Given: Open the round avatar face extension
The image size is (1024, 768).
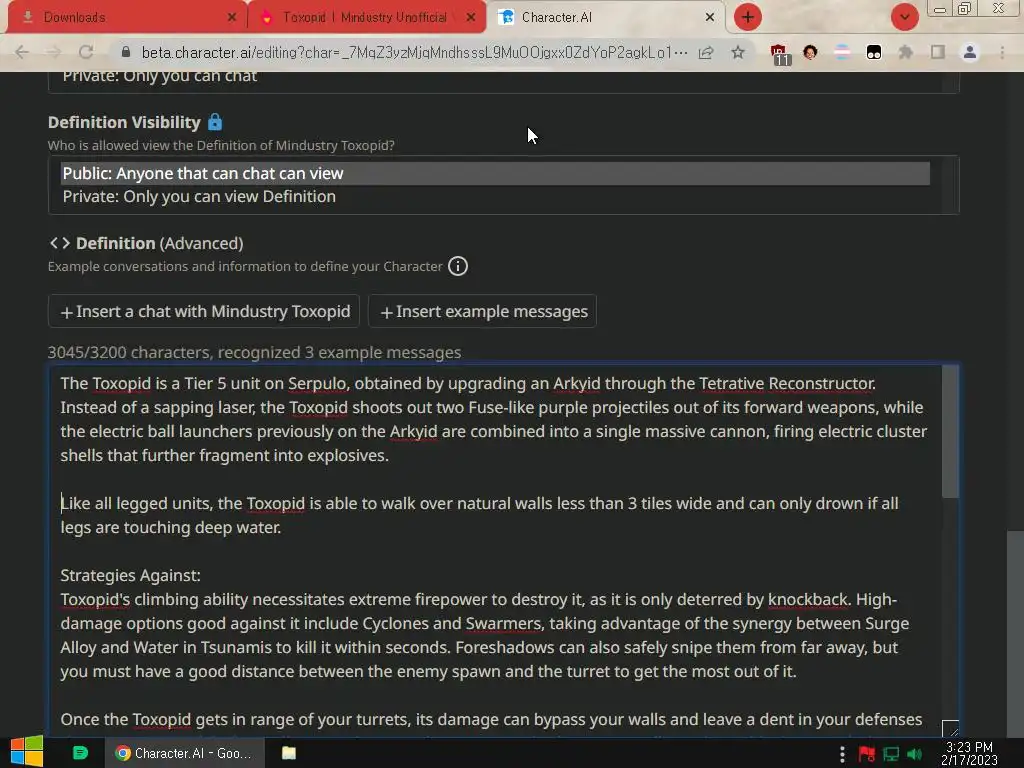Looking at the screenshot, I should (x=810, y=52).
